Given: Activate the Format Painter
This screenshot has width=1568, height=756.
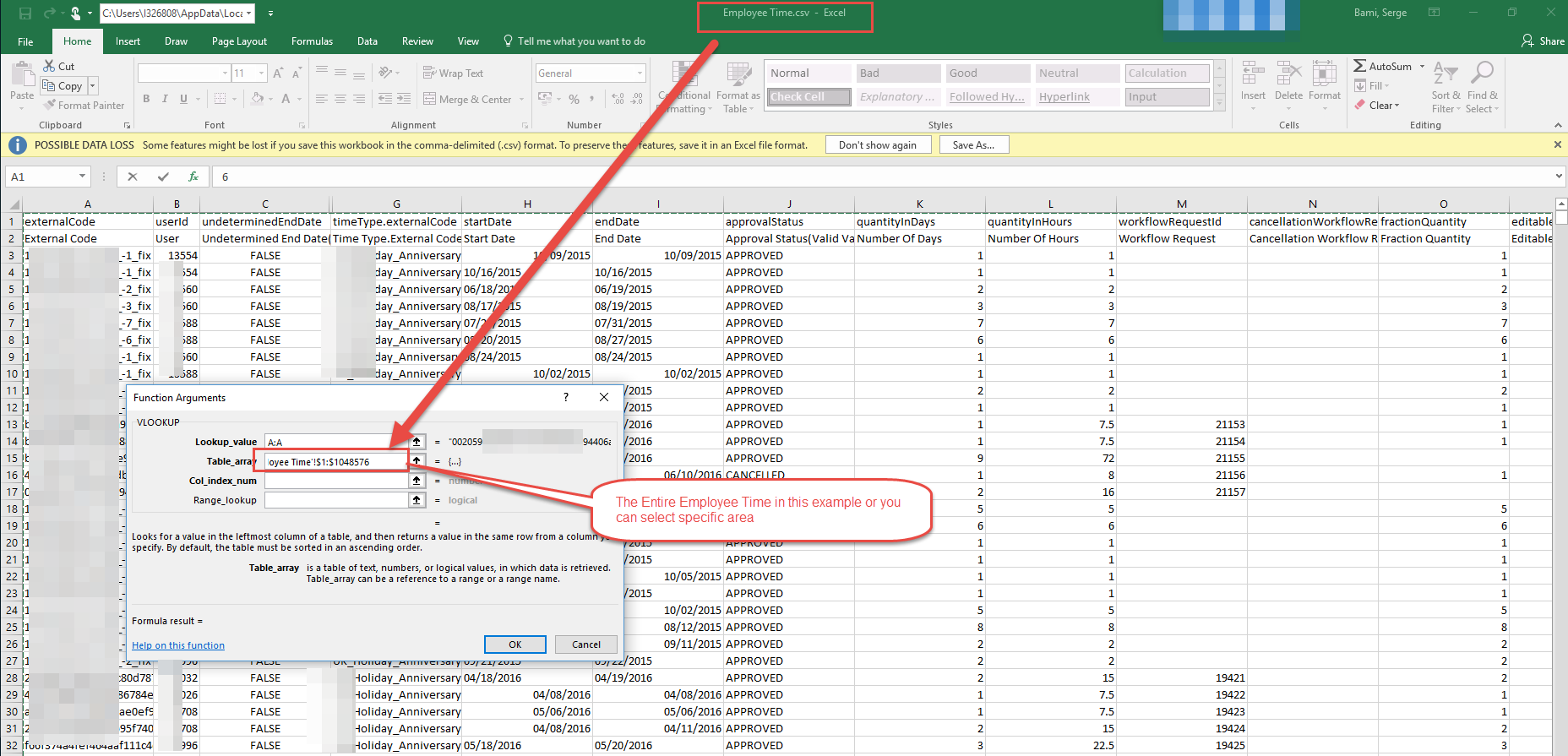Looking at the screenshot, I should tap(84, 106).
